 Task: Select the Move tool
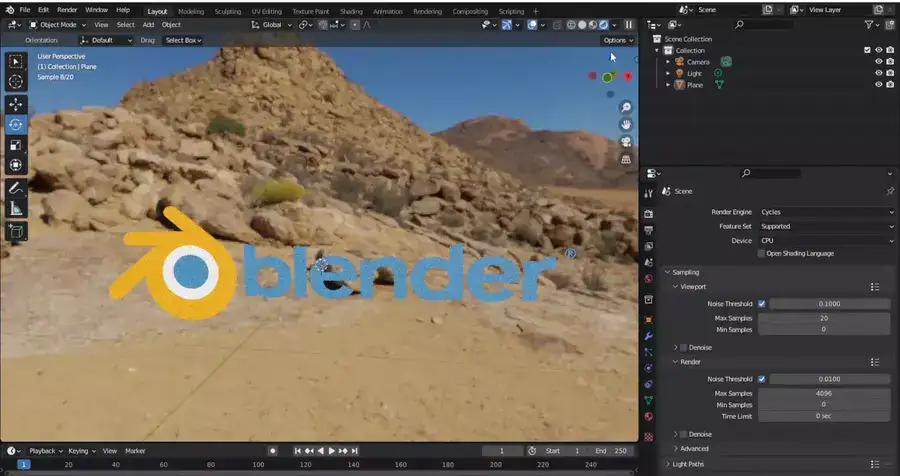click(16, 105)
